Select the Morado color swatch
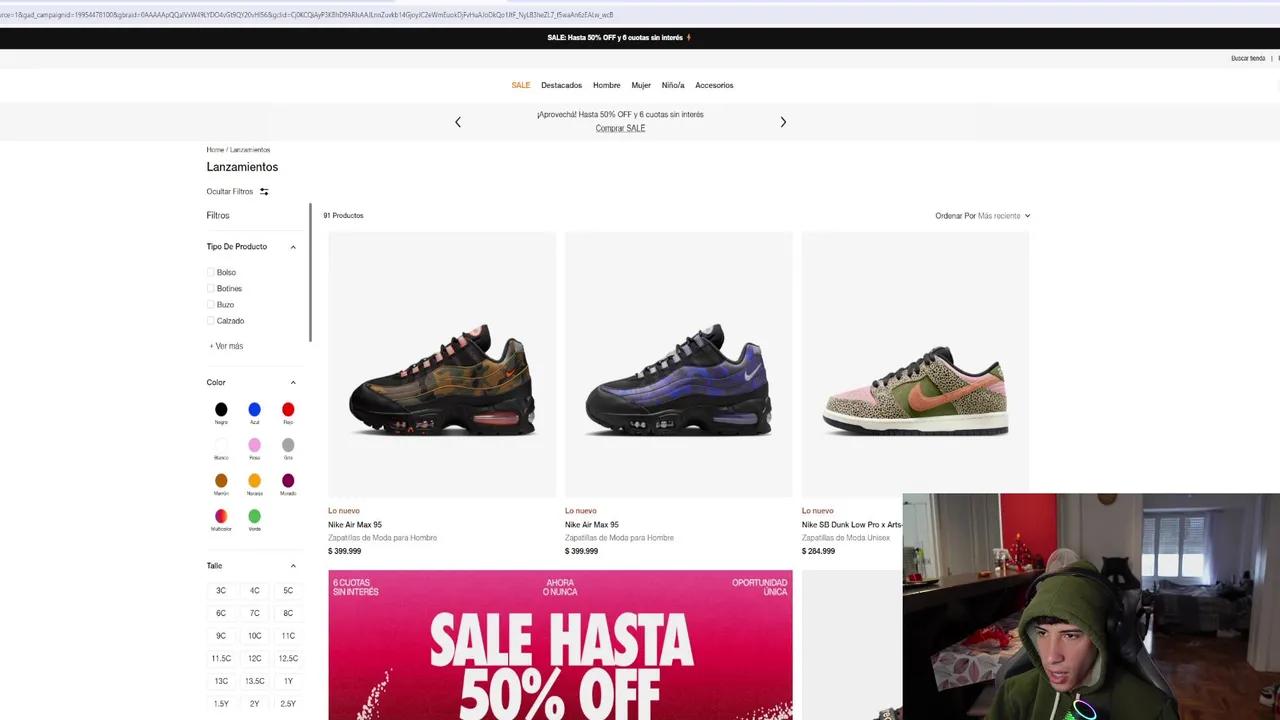This screenshot has width=1280, height=720. pos(288,481)
